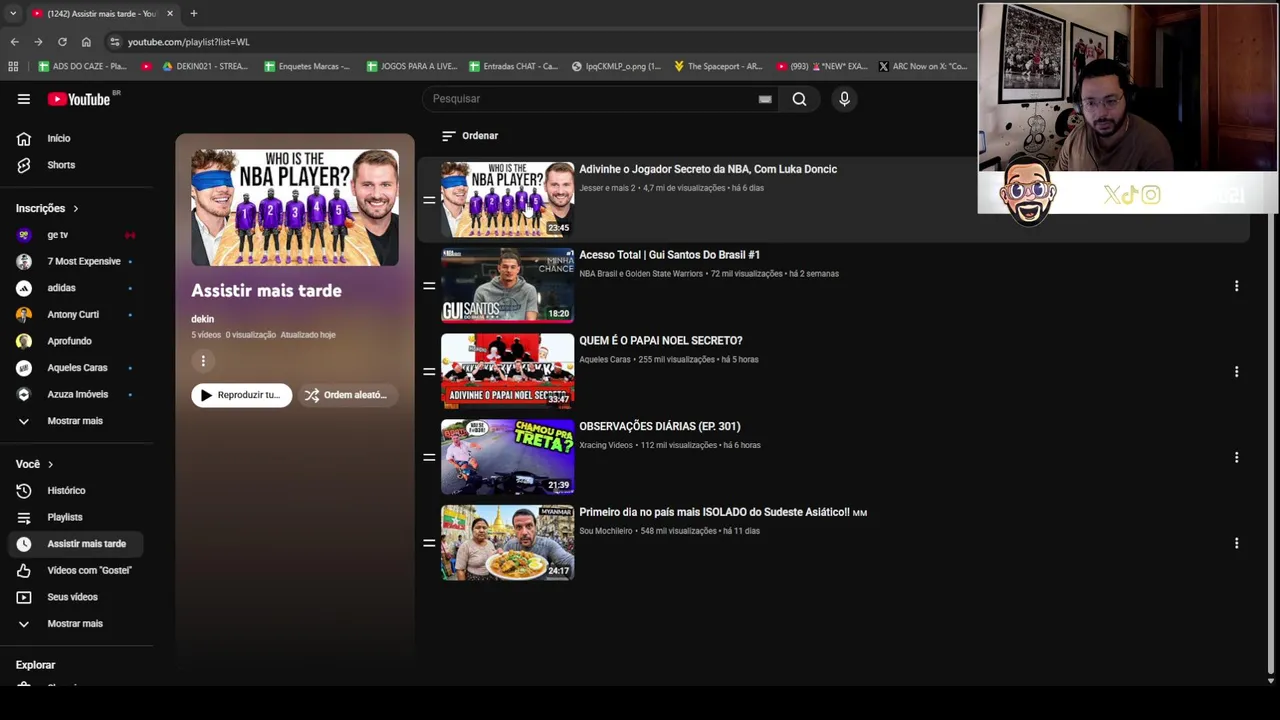Reload the page with refresh icon
Image resolution: width=1280 pixels, height=720 pixels.
point(62,42)
